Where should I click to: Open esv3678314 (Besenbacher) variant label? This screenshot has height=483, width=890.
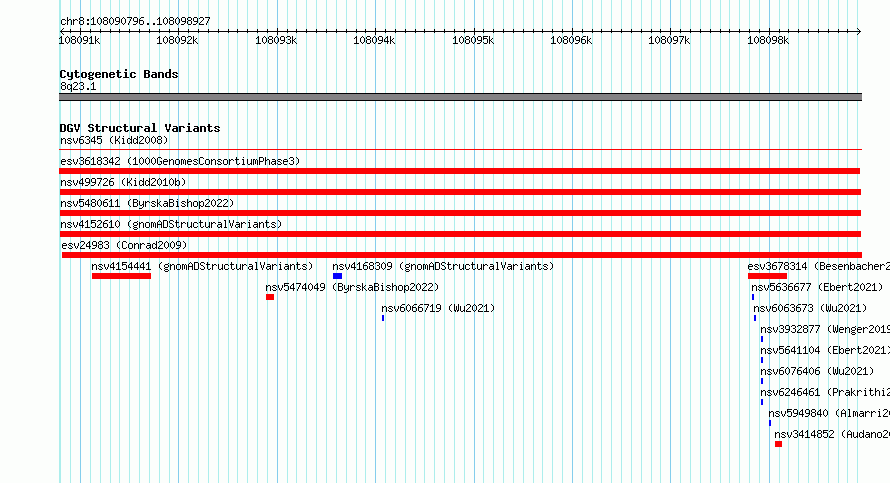[818, 266]
